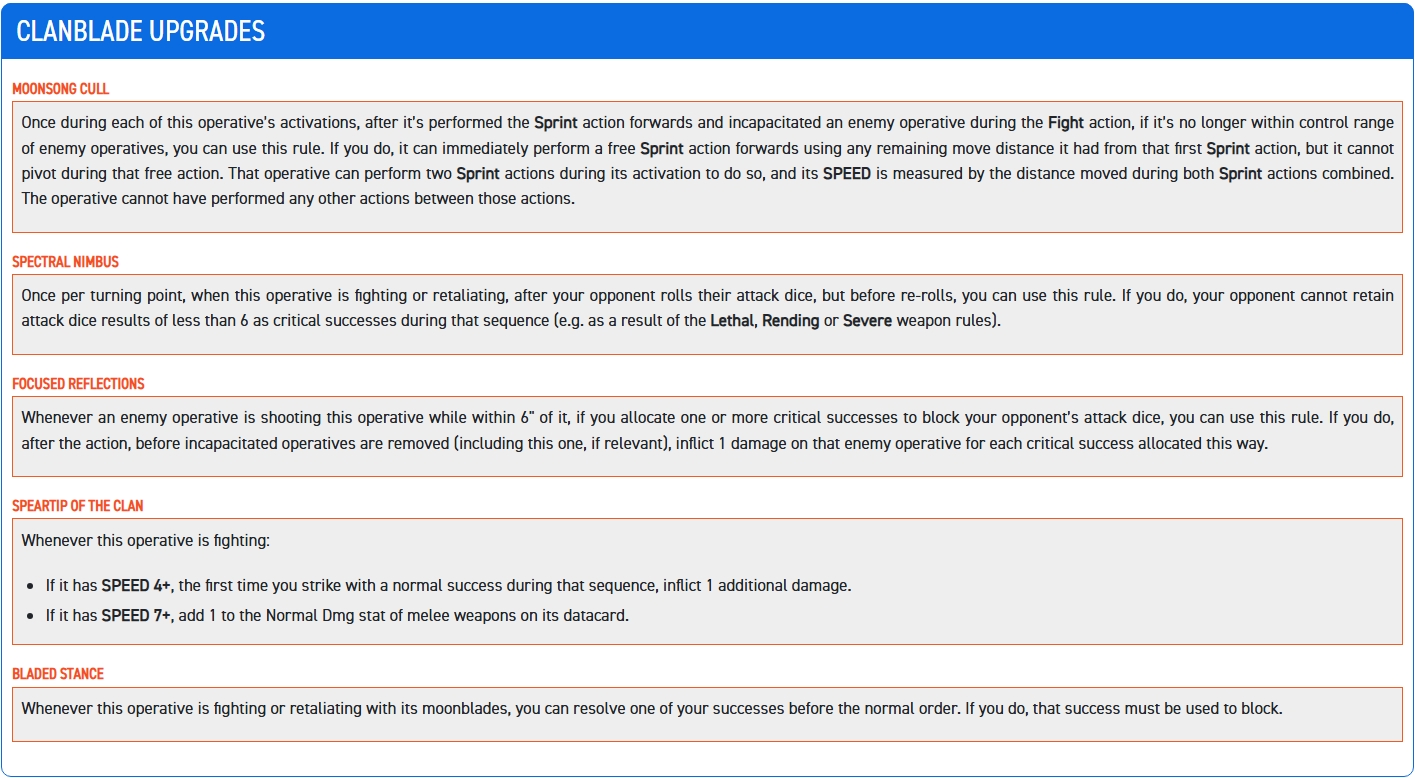Click the bold Fight action keyword
This screenshot has width=1415, height=778.
coord(1066,123)
